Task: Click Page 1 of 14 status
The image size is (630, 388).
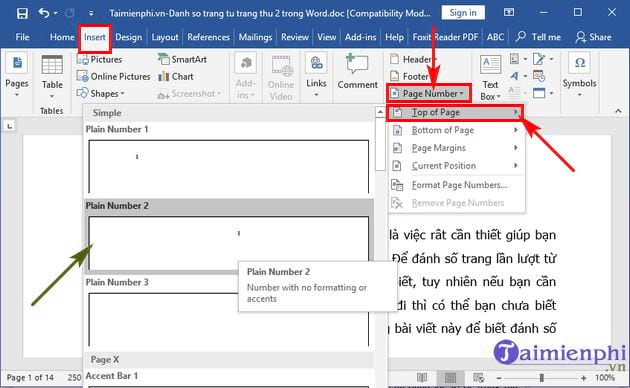Action: pos(30,378)
